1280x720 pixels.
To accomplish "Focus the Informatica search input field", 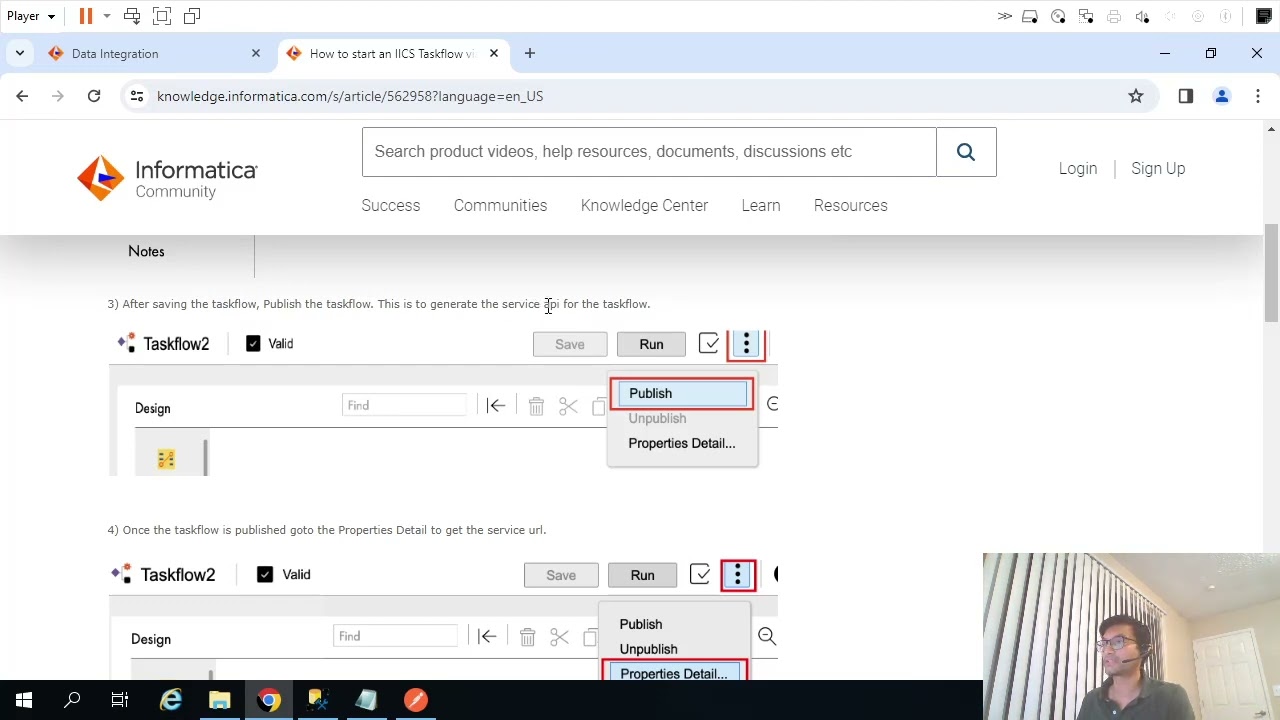I will 649,152.
